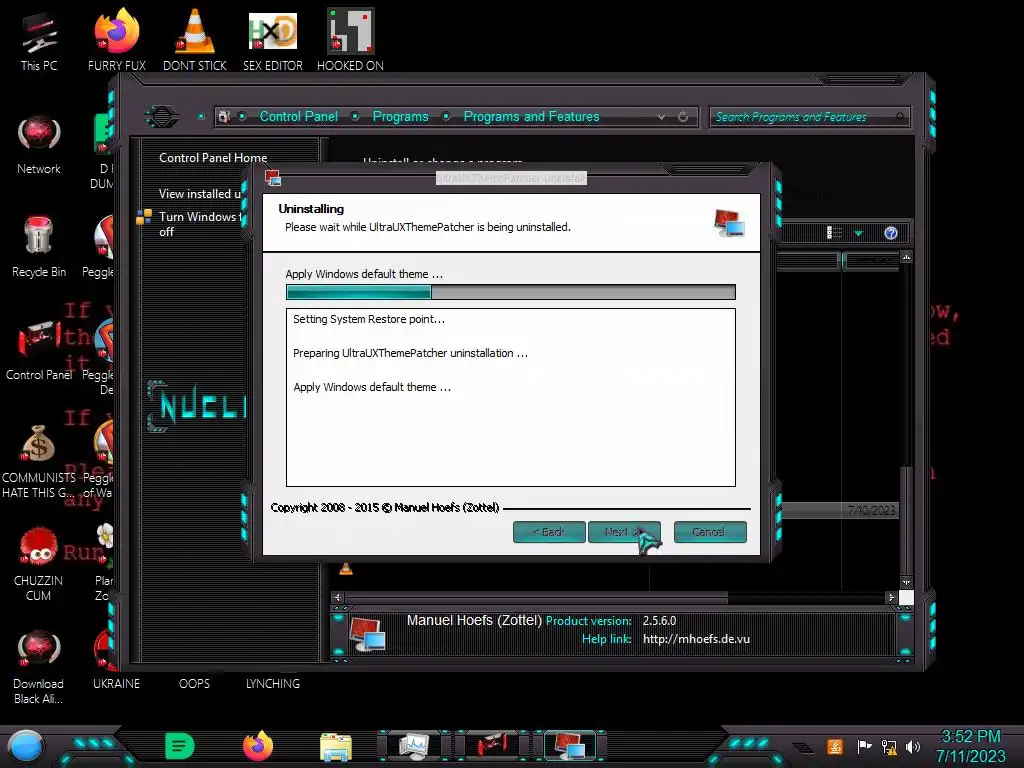Click the shield icon beside Turn Windows features
This screenshot has height=768, width=1024.
pyautogui.click(x=144, y=217)
